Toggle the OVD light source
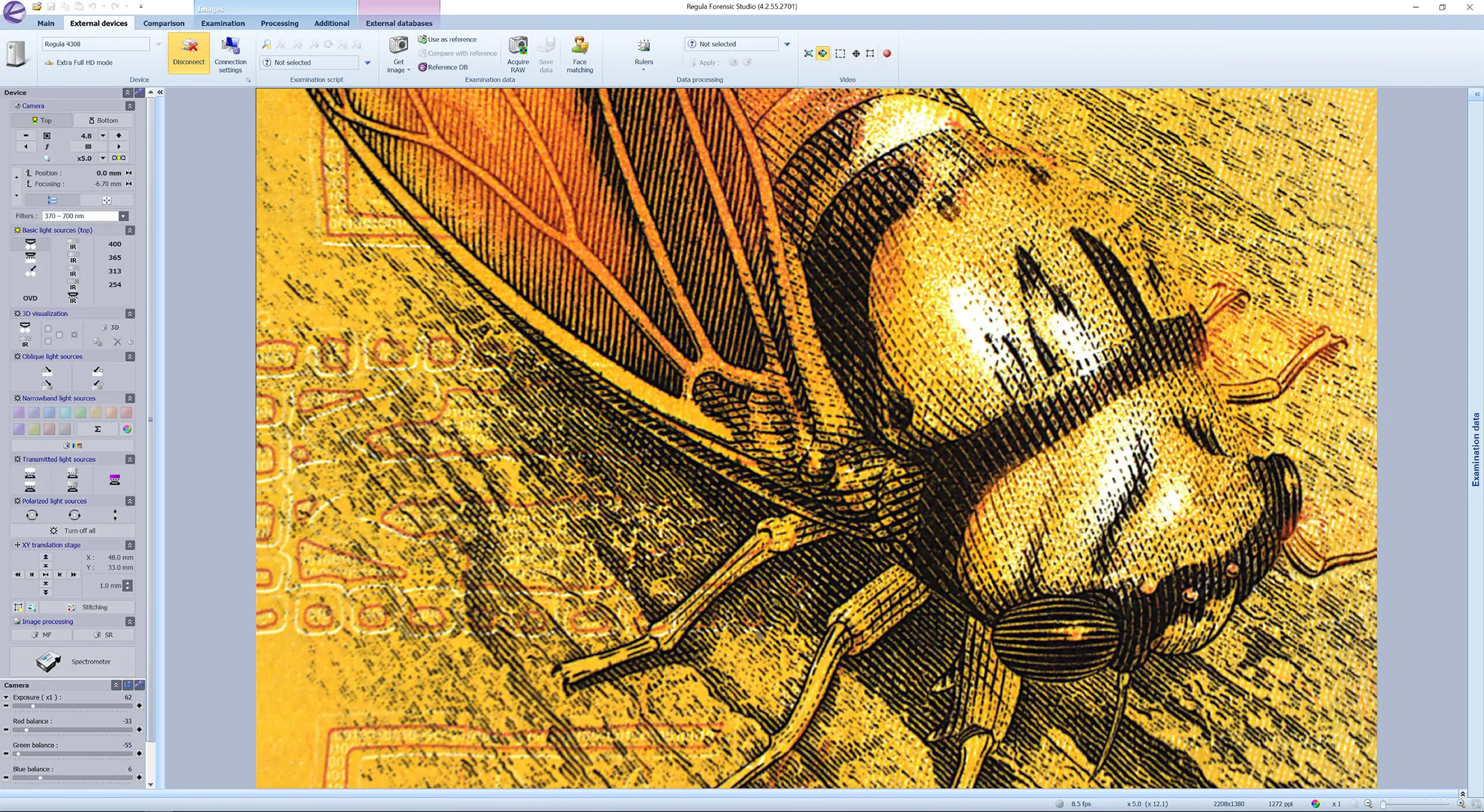Screen dimensions: 1484x812 [30, 298]
